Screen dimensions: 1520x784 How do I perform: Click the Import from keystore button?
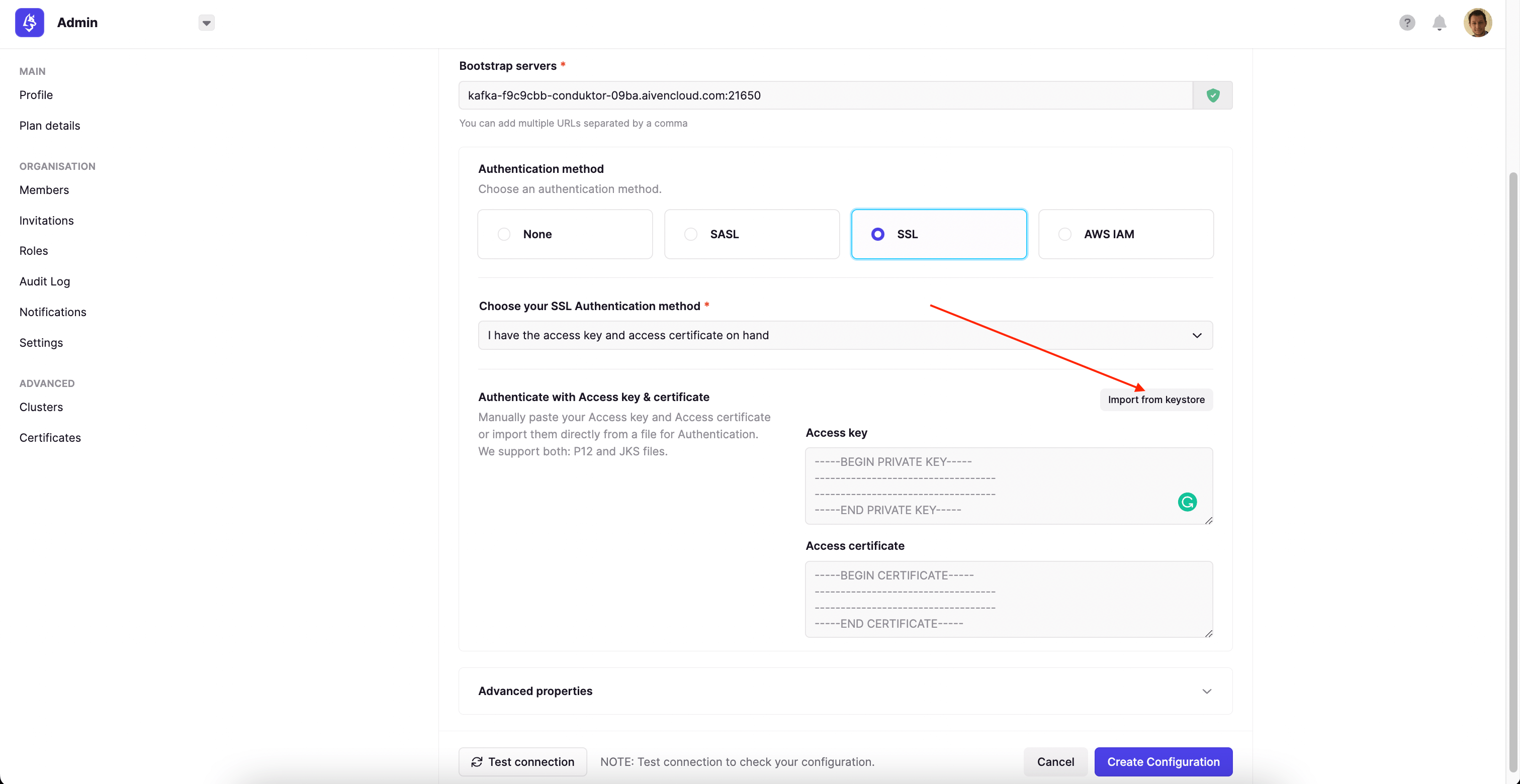(1156, 400)
